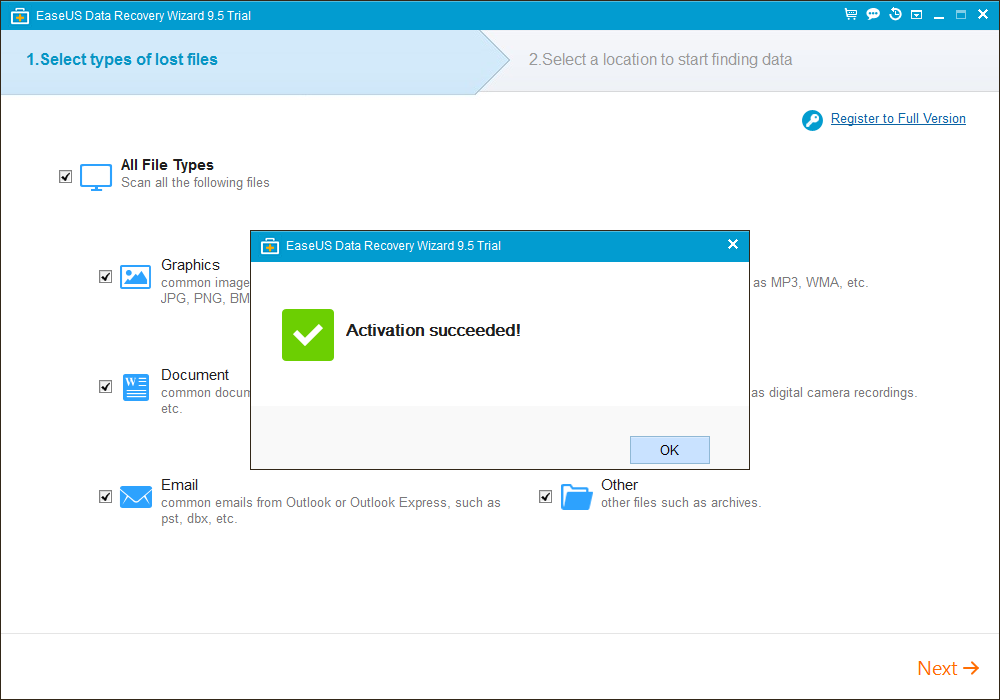Close the Activation succeeded dialog

(x=733, y=244)
